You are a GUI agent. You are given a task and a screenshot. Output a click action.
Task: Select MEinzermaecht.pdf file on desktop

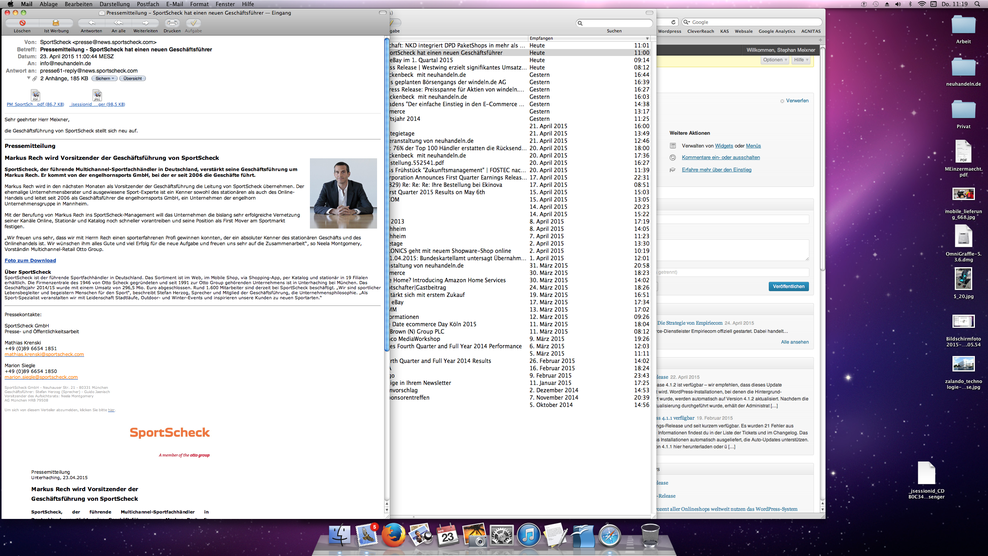[x=963, y=152]
